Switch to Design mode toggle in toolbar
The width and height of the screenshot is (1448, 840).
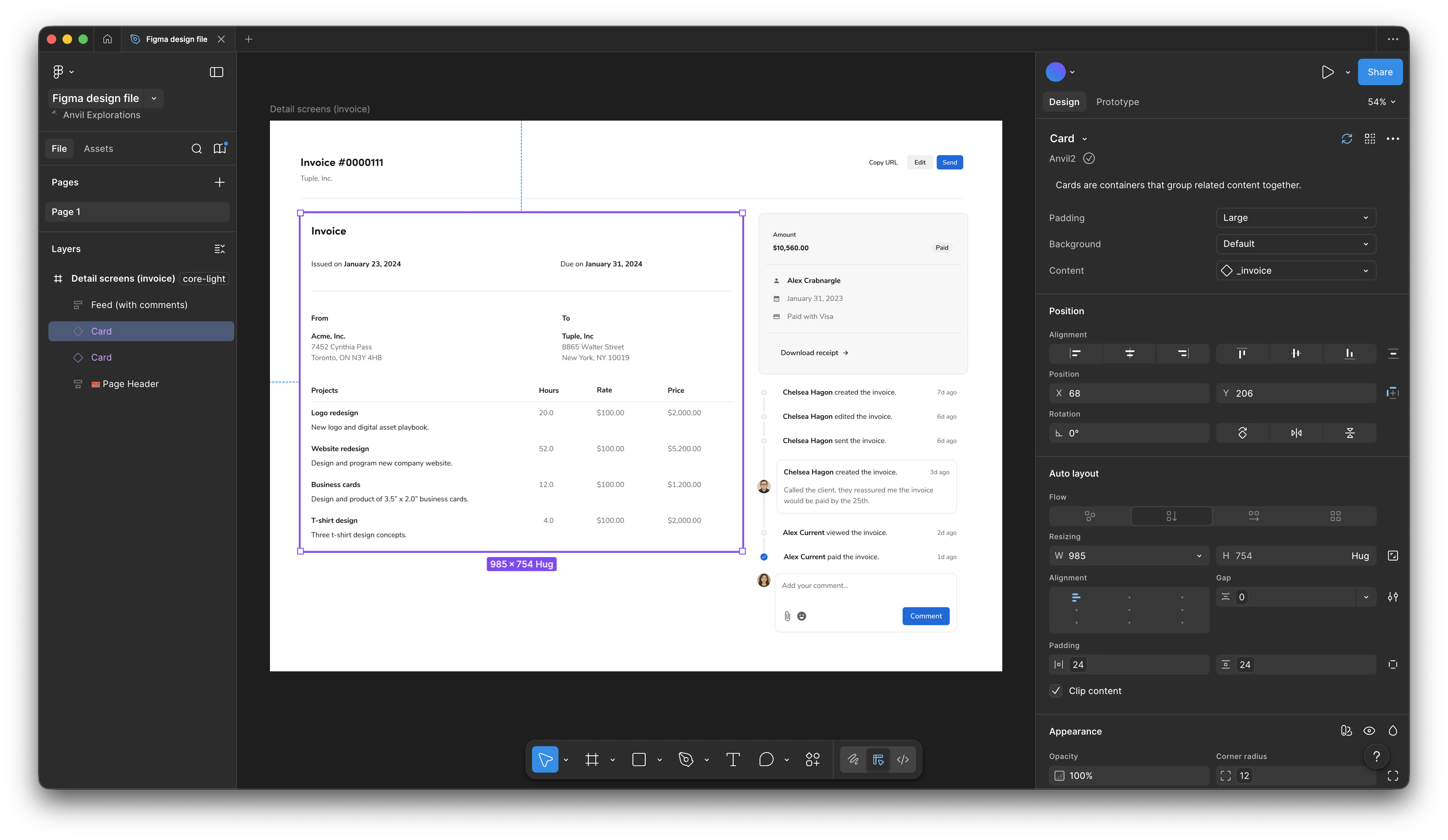click(x=878, y=760)
